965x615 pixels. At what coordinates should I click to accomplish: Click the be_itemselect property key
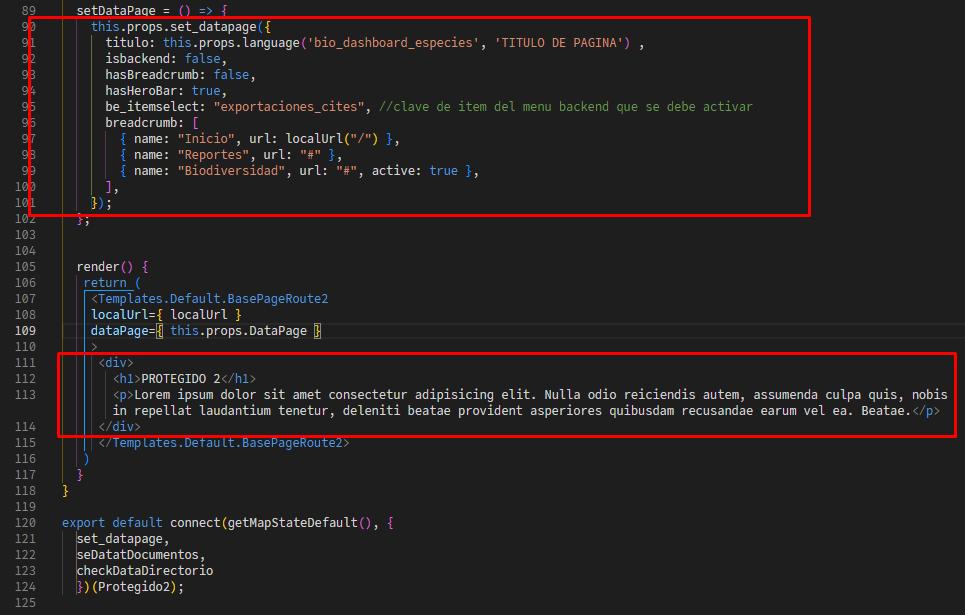click(152, 107)
